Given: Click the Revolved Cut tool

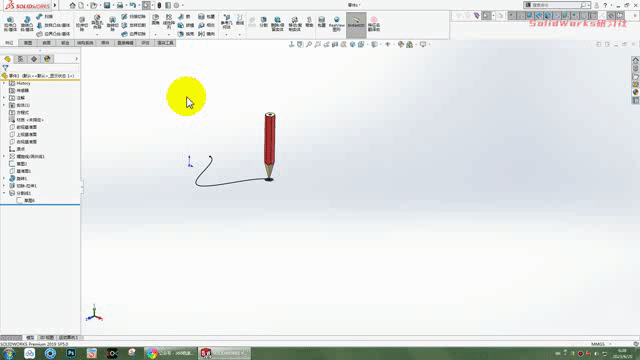Looking at the screenshot, I should click(x=112, y=24).
